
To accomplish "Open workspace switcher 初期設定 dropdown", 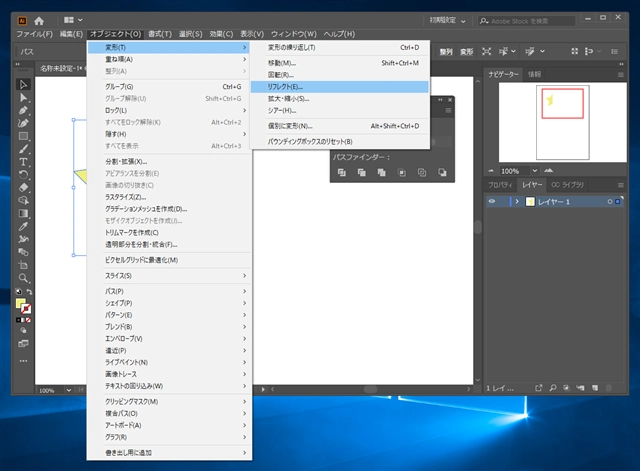I will [x=447, y=20].
